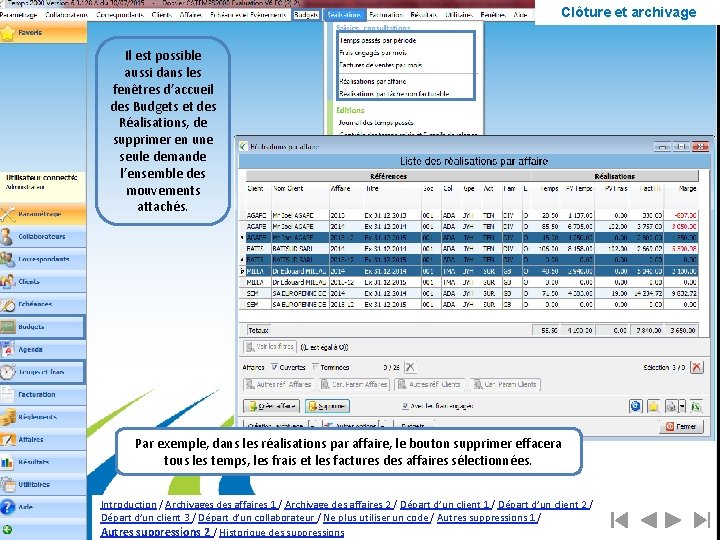Go to previous slide
Screen dimensions: 720x540
click(648, 520)
